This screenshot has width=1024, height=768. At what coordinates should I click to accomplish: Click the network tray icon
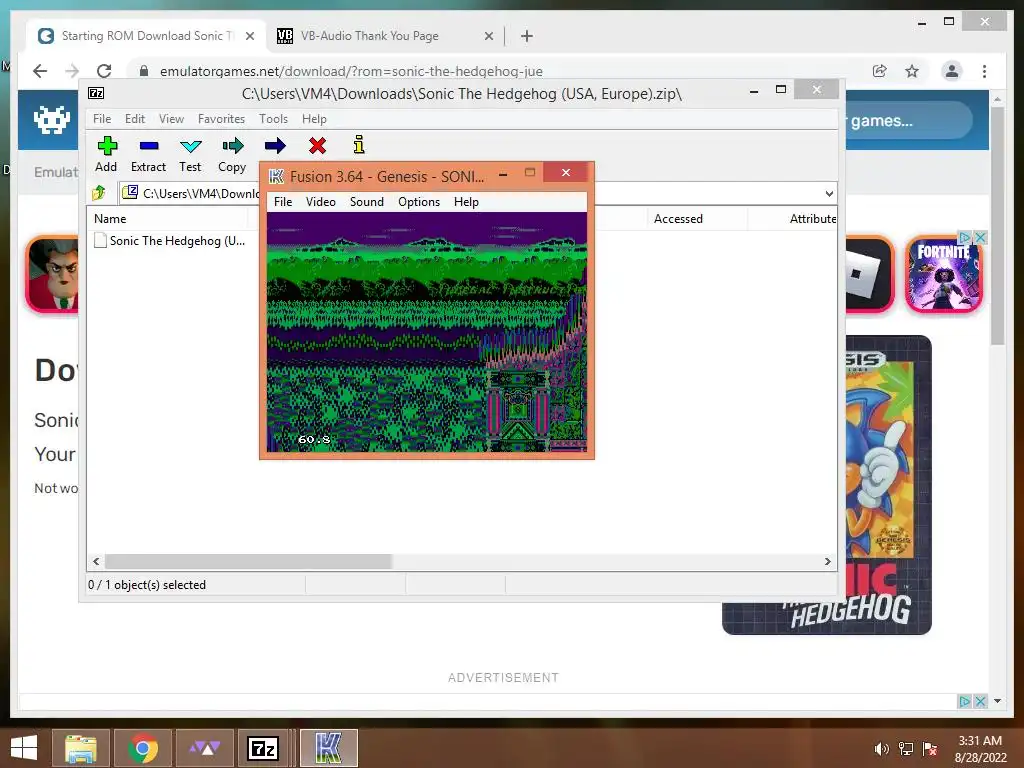tap(906, 749)
